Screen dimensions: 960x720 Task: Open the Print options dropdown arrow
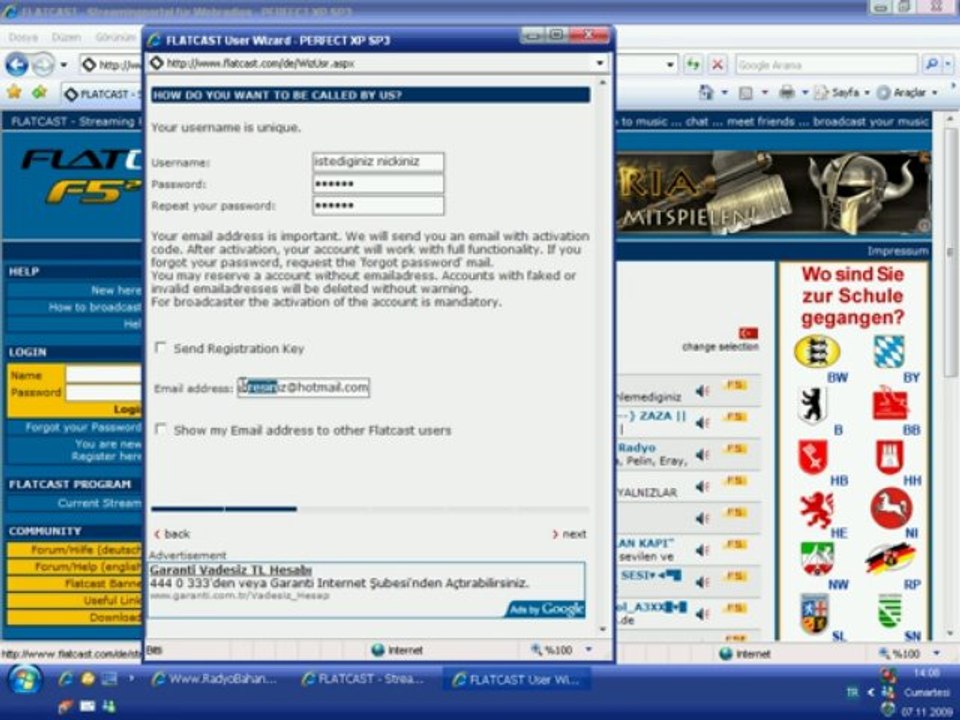click(804, 93)
